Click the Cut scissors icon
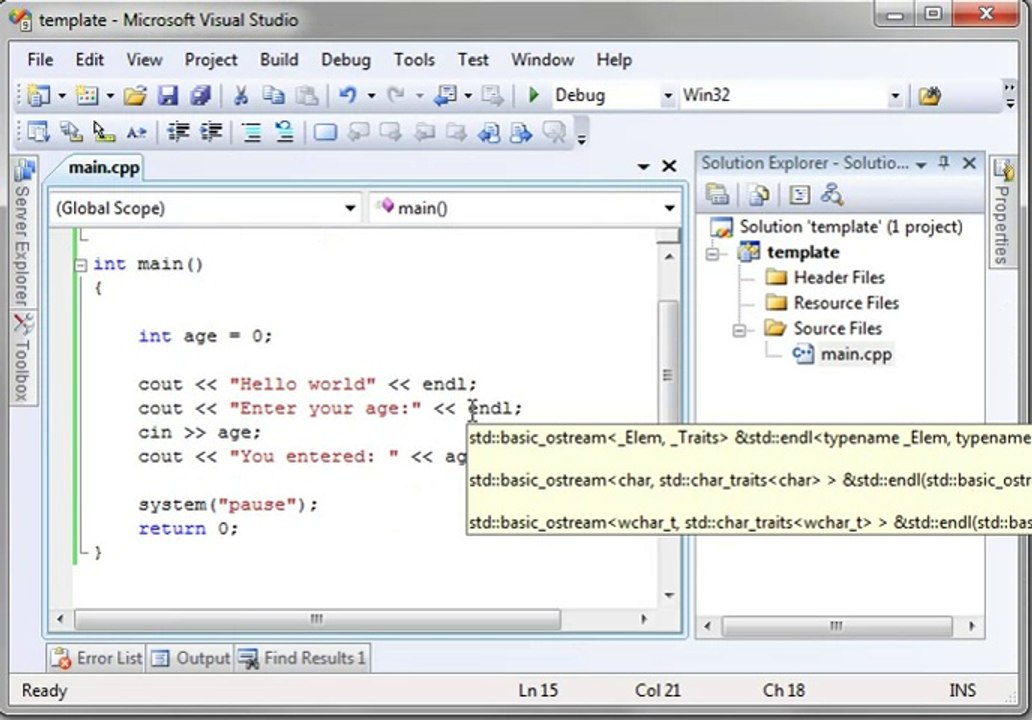 click(241, 96)
